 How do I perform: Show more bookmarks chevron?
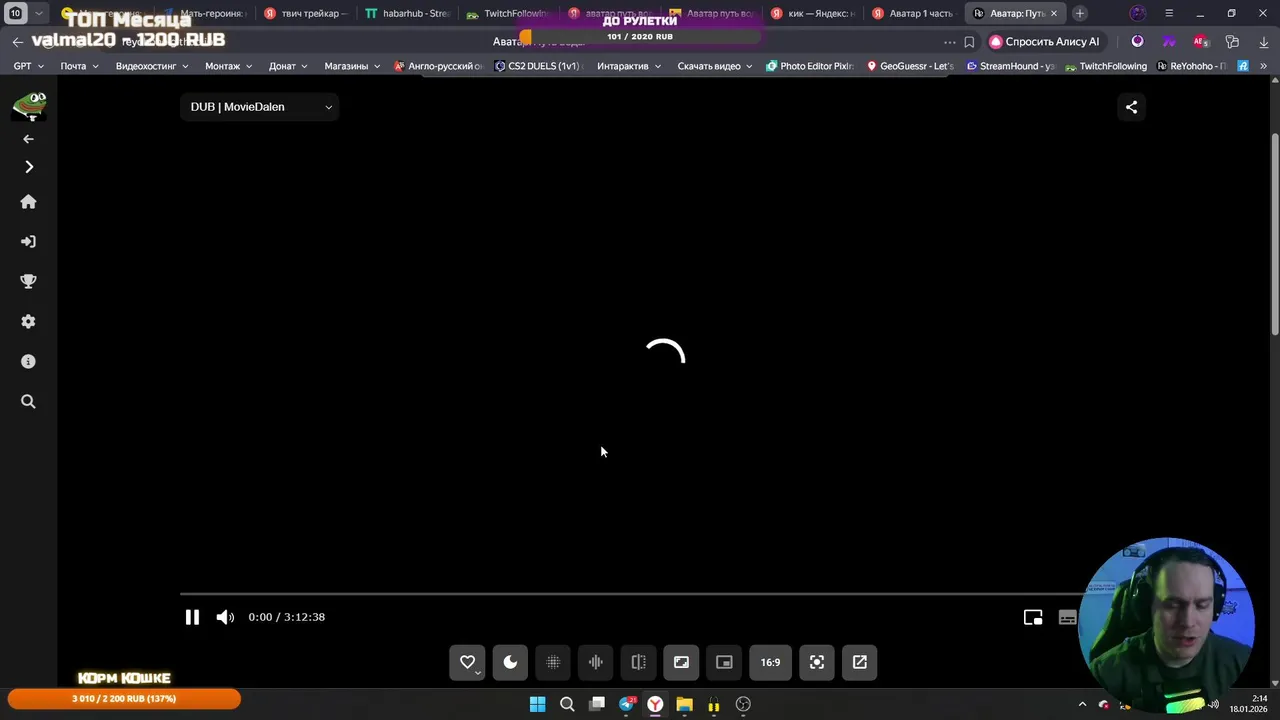pyautogui.click(x=1263, y=66)
